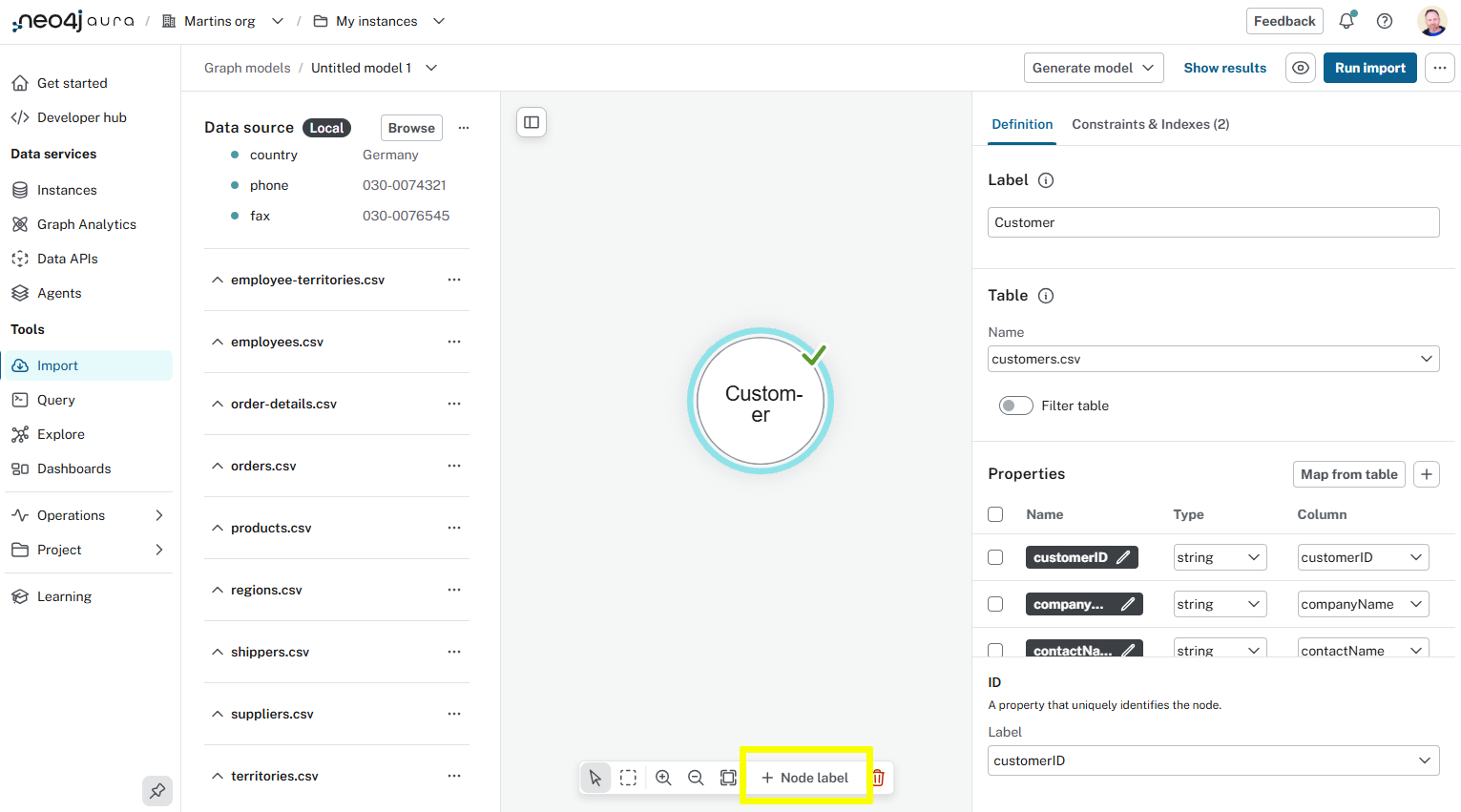Enable the Filter table toggle
The width and height of the screenshot is (1461, 812).
pyautogui.click(x=1015, y=405)
